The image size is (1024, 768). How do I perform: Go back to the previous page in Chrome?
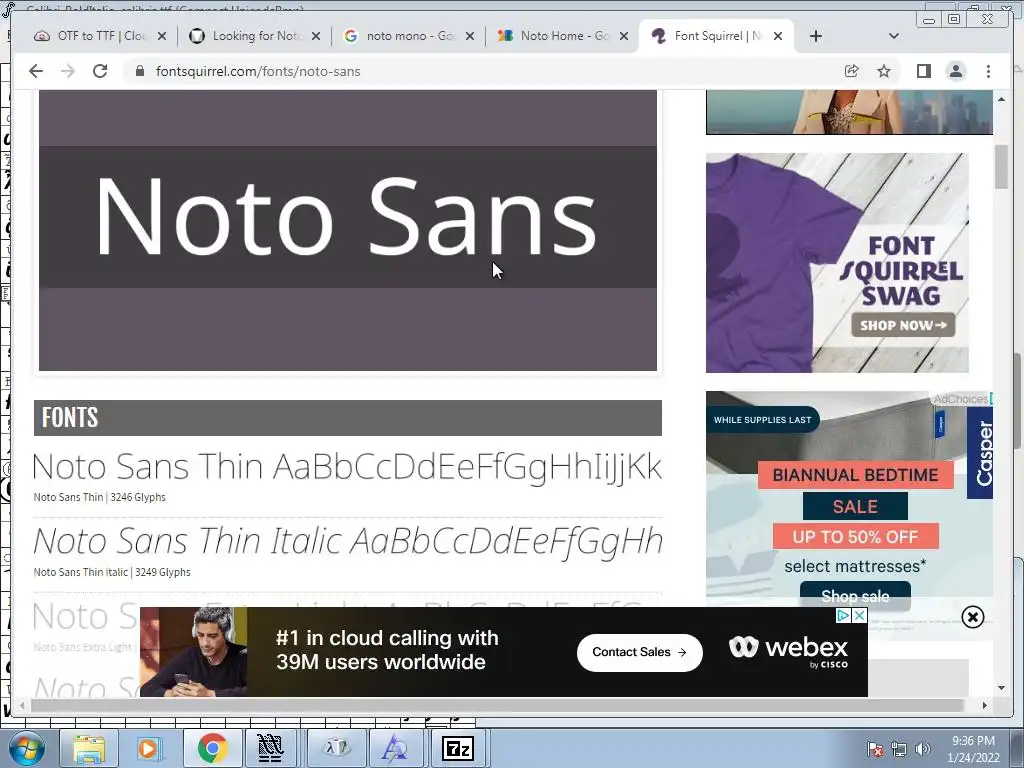36,71
